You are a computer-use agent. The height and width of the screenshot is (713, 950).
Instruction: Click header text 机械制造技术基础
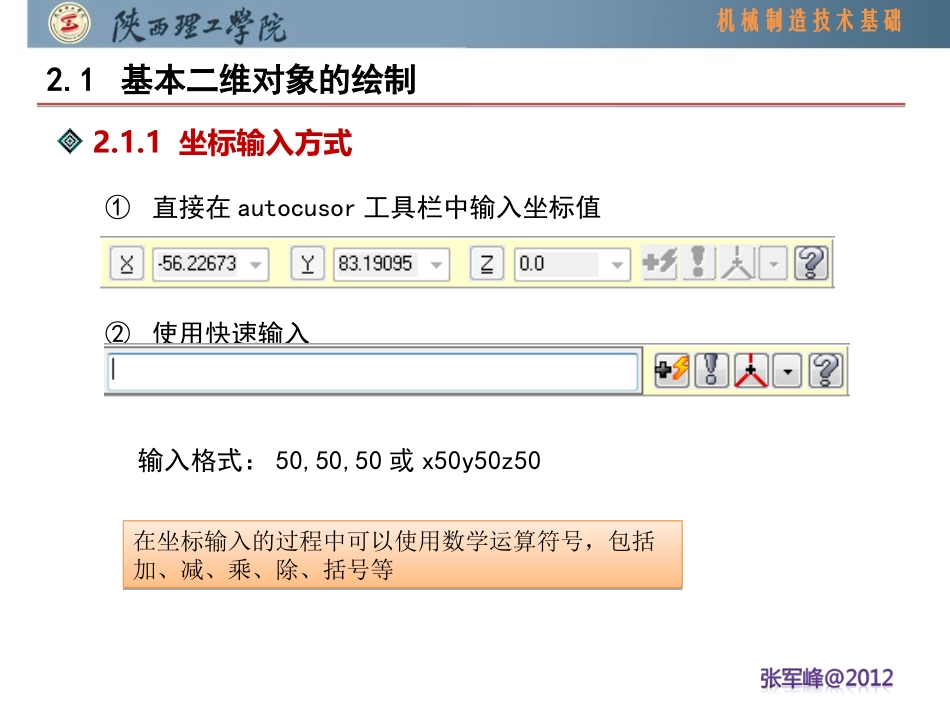tap(809, 20)
